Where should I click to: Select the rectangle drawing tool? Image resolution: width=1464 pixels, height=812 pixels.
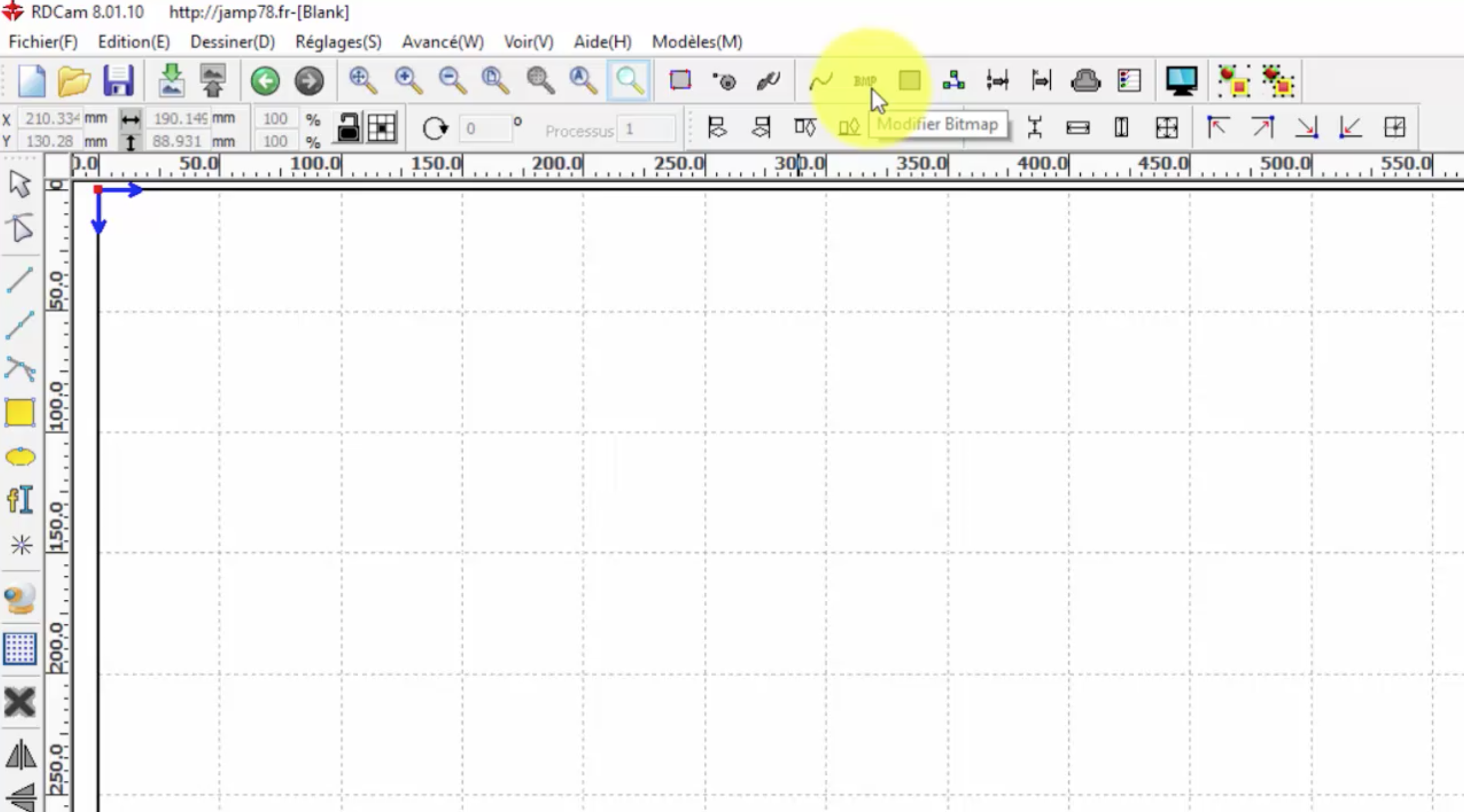click(x=20, y=412)
